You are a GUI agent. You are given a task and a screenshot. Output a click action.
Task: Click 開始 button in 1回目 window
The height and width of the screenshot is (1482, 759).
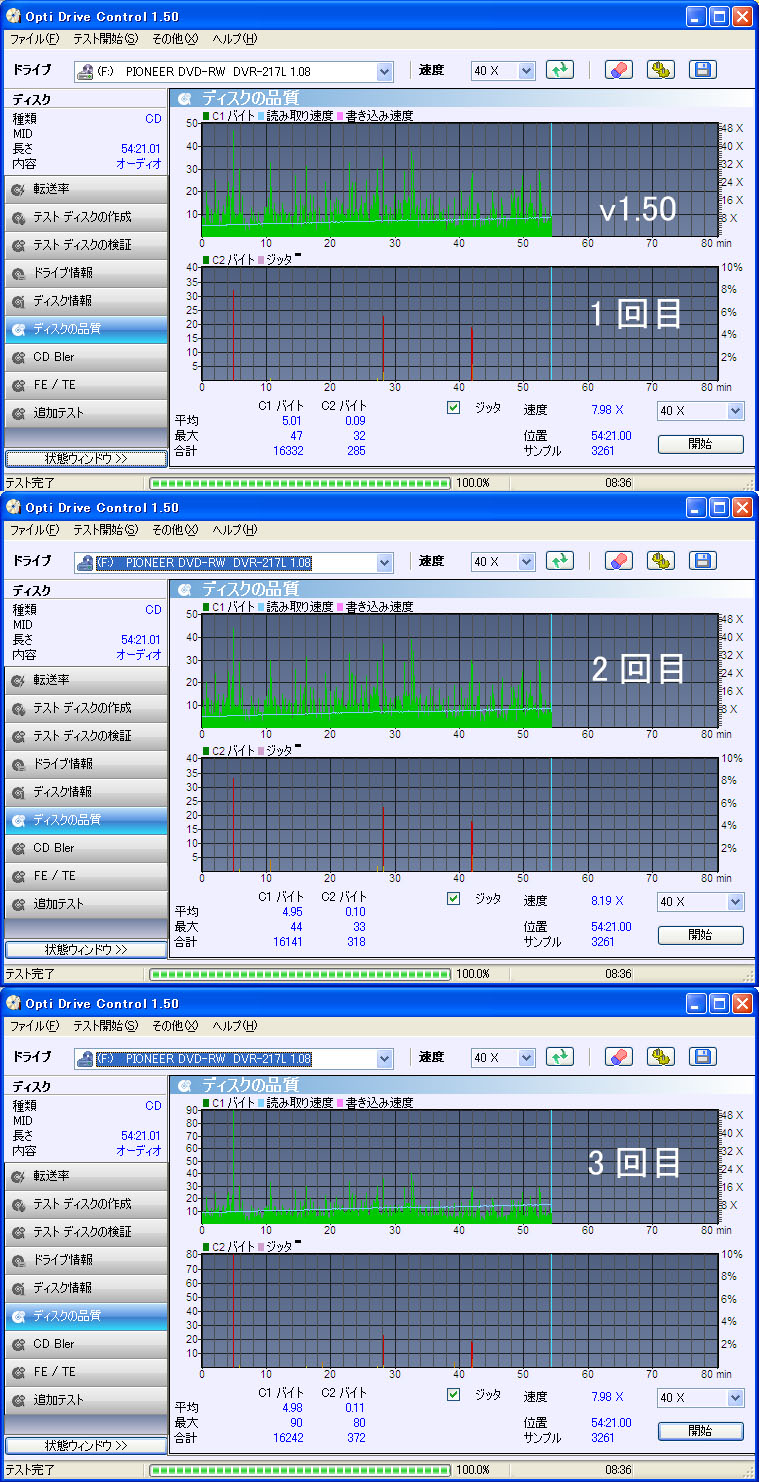coord(700,444)
